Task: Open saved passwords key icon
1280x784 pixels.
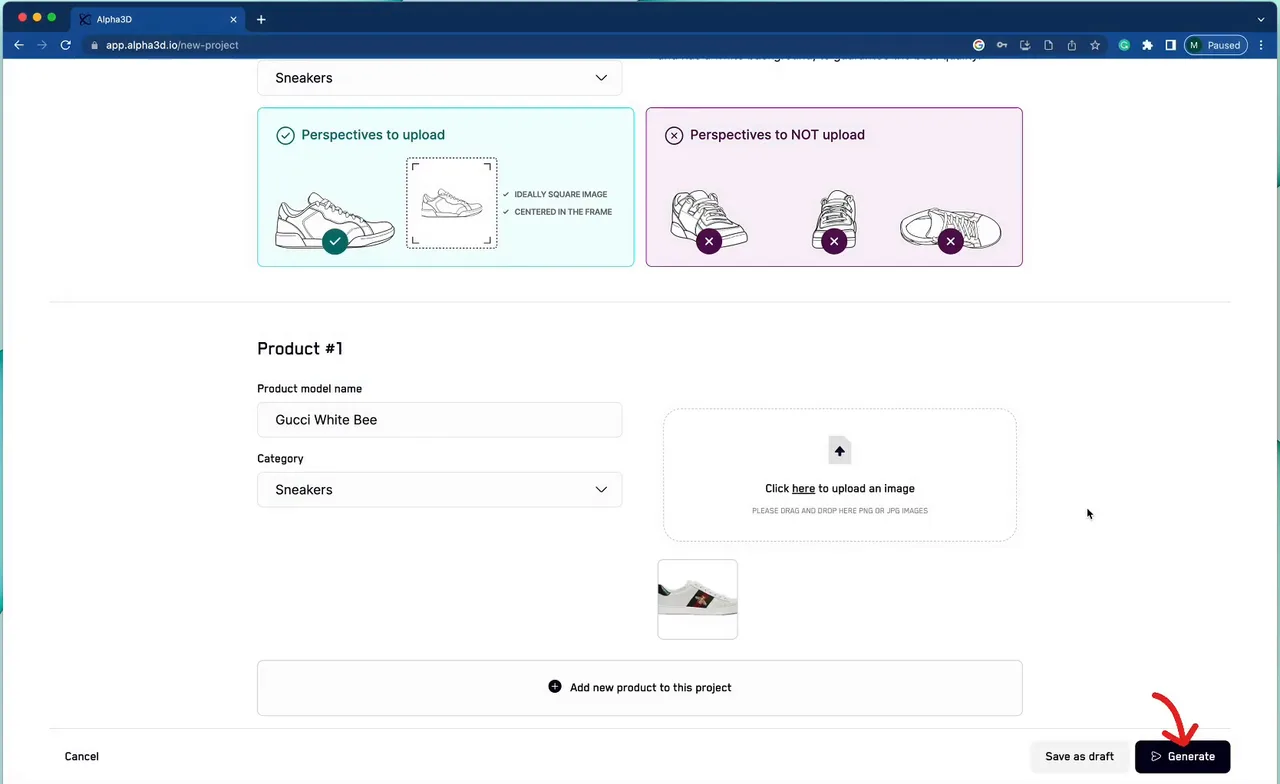Action: click(x=1002, y=45)
